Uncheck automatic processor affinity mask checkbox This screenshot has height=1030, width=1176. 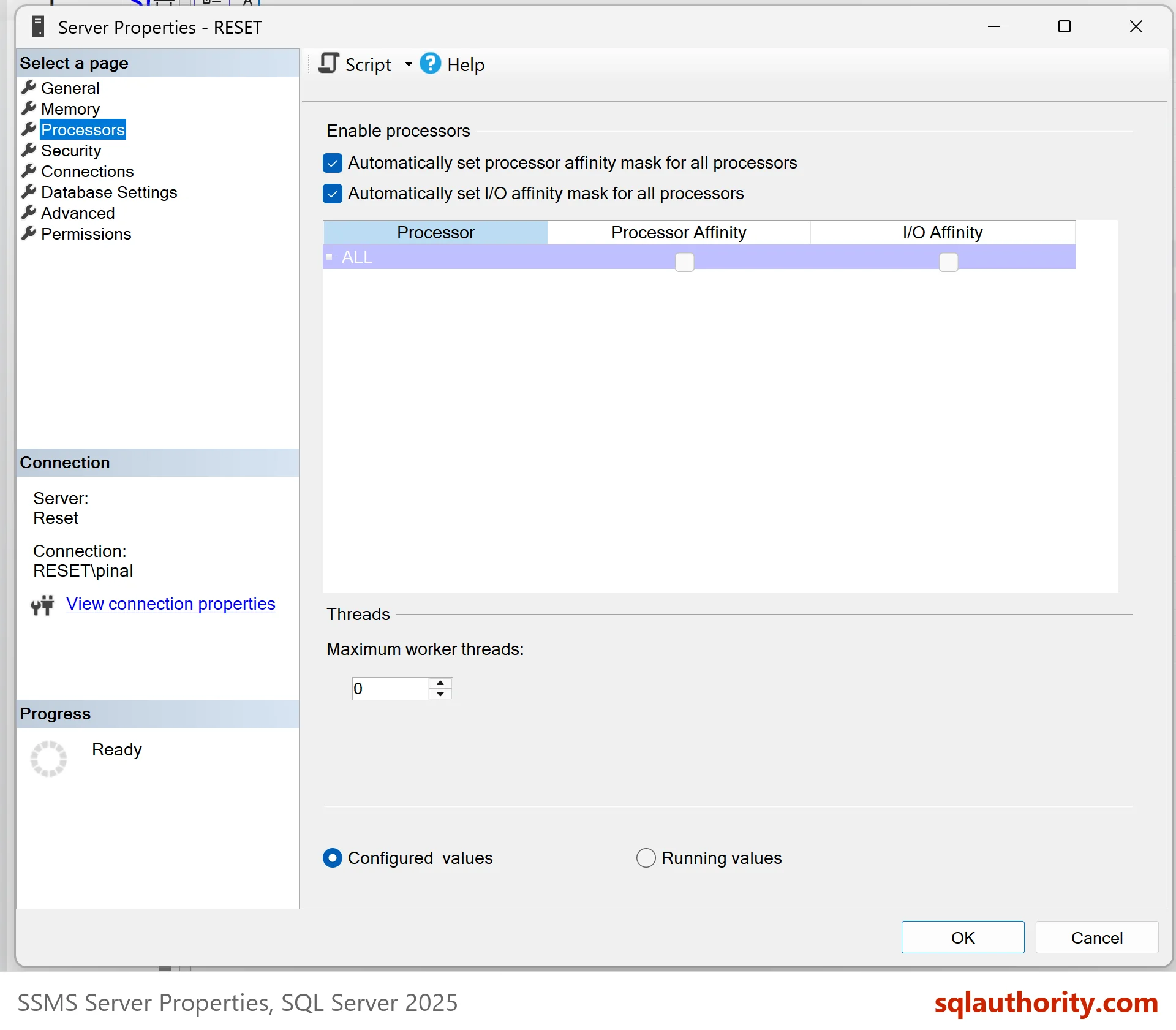(333, 163)
